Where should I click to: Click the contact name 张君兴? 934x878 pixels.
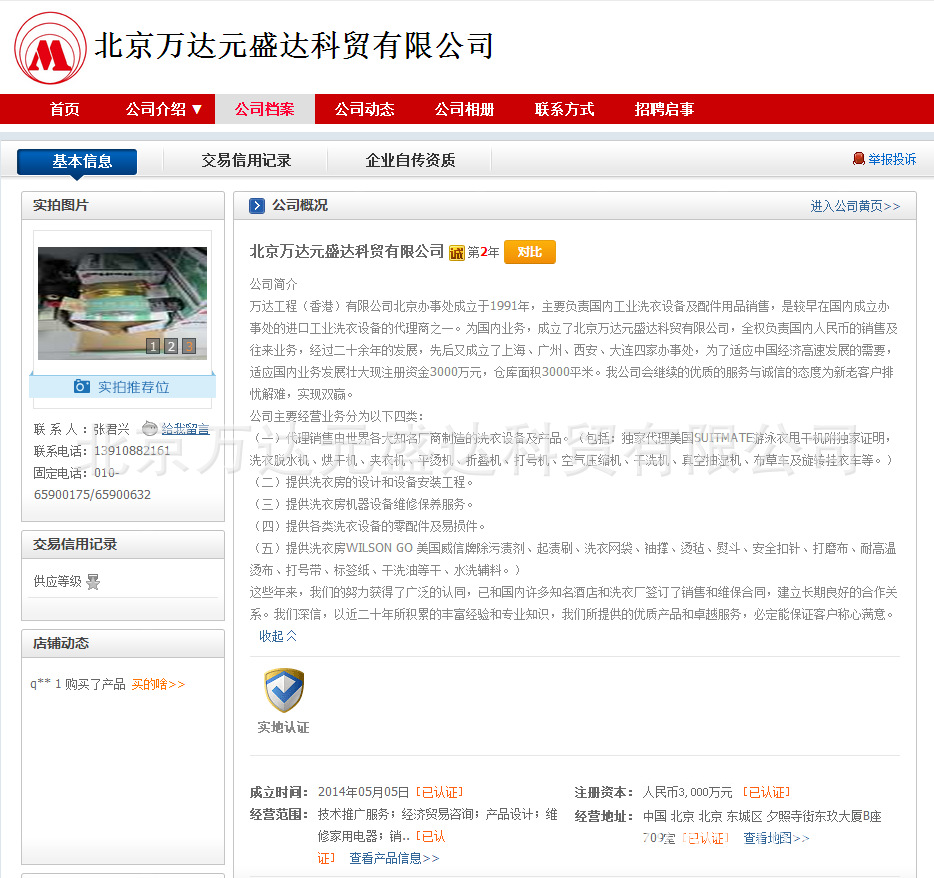click(x=111, y=429)
